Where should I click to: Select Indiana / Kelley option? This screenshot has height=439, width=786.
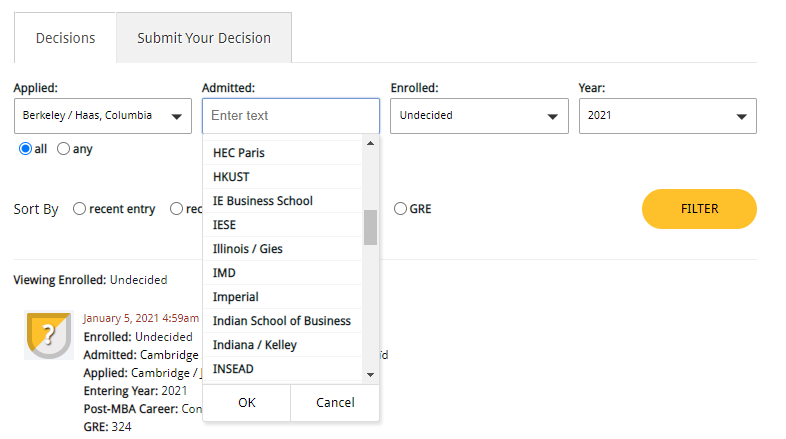coord(283,345)
